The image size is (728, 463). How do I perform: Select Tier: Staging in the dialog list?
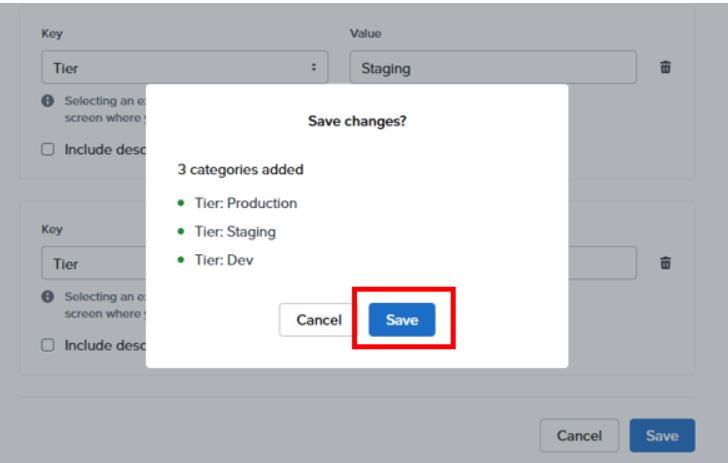[x=235, y=231]
